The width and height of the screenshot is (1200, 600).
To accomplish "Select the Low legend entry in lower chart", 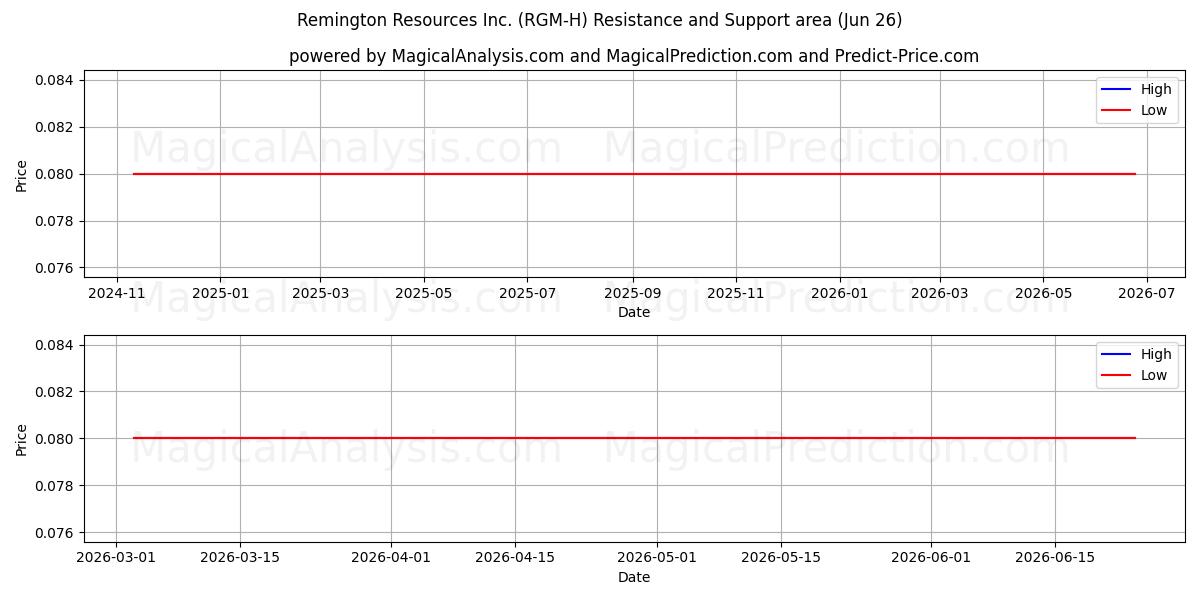I will tap(1135, 376).
